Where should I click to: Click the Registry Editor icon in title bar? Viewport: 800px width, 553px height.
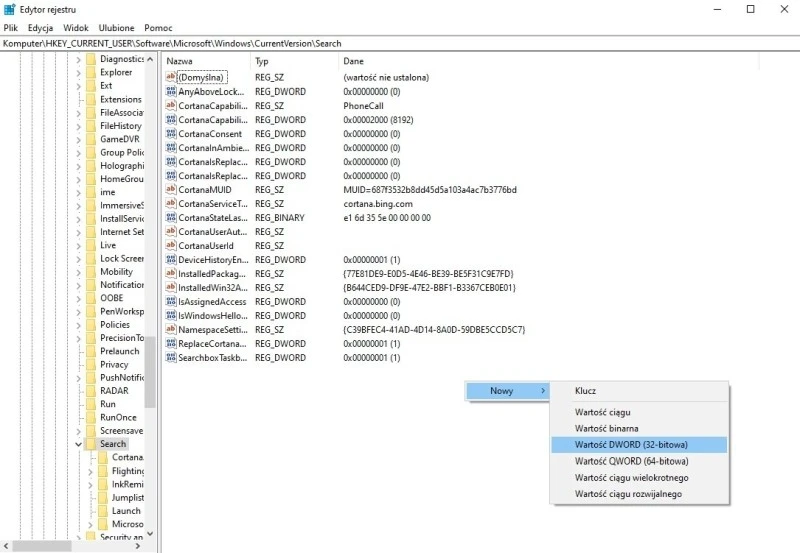pos(10,9)
